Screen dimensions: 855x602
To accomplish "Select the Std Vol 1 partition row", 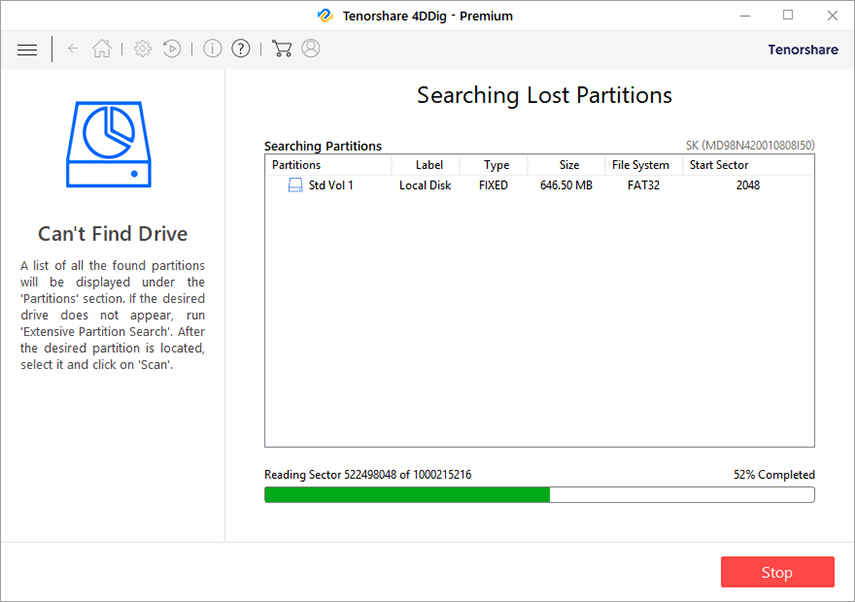I will 540,185.
